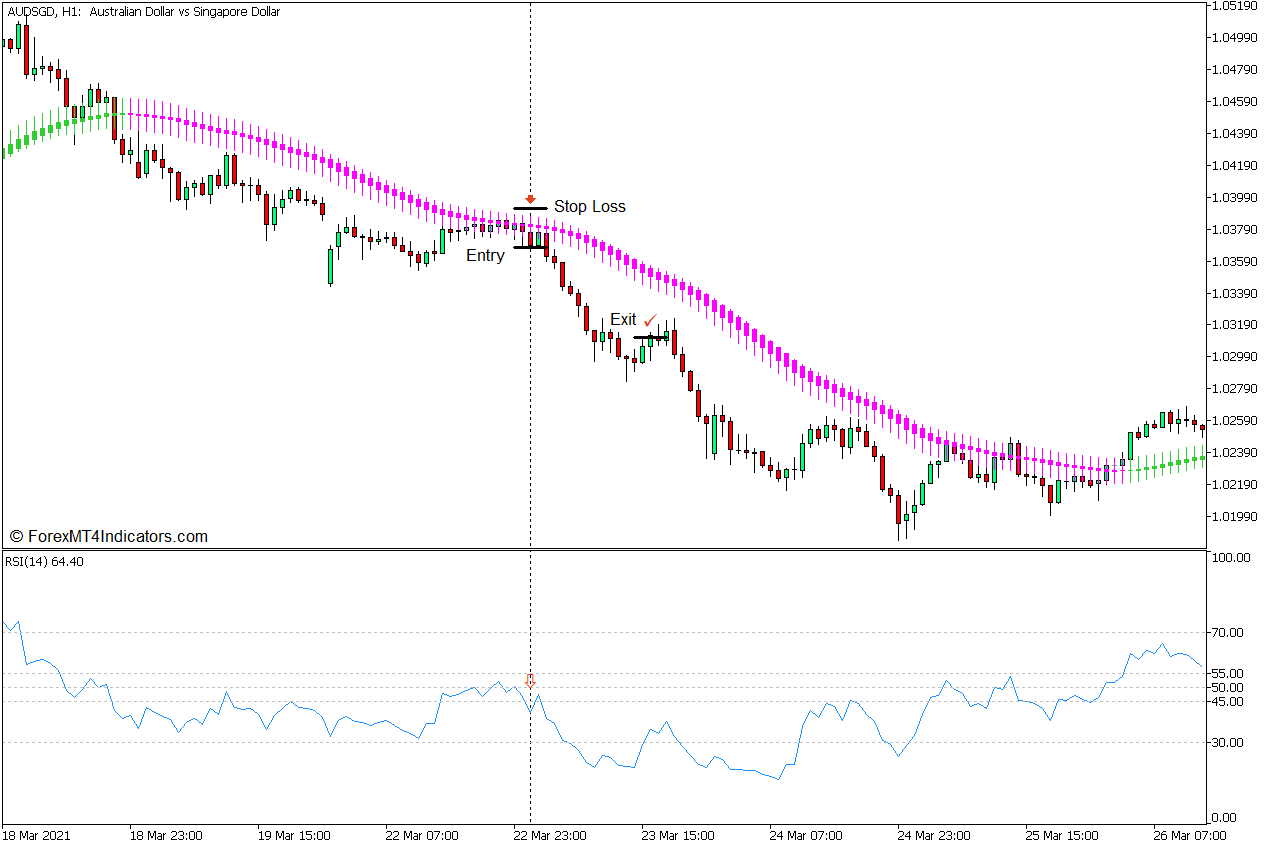Click the 24 Mar 07:00 time label
The height and width of the screenshot is (848, 1276).
tap(804, 835)
